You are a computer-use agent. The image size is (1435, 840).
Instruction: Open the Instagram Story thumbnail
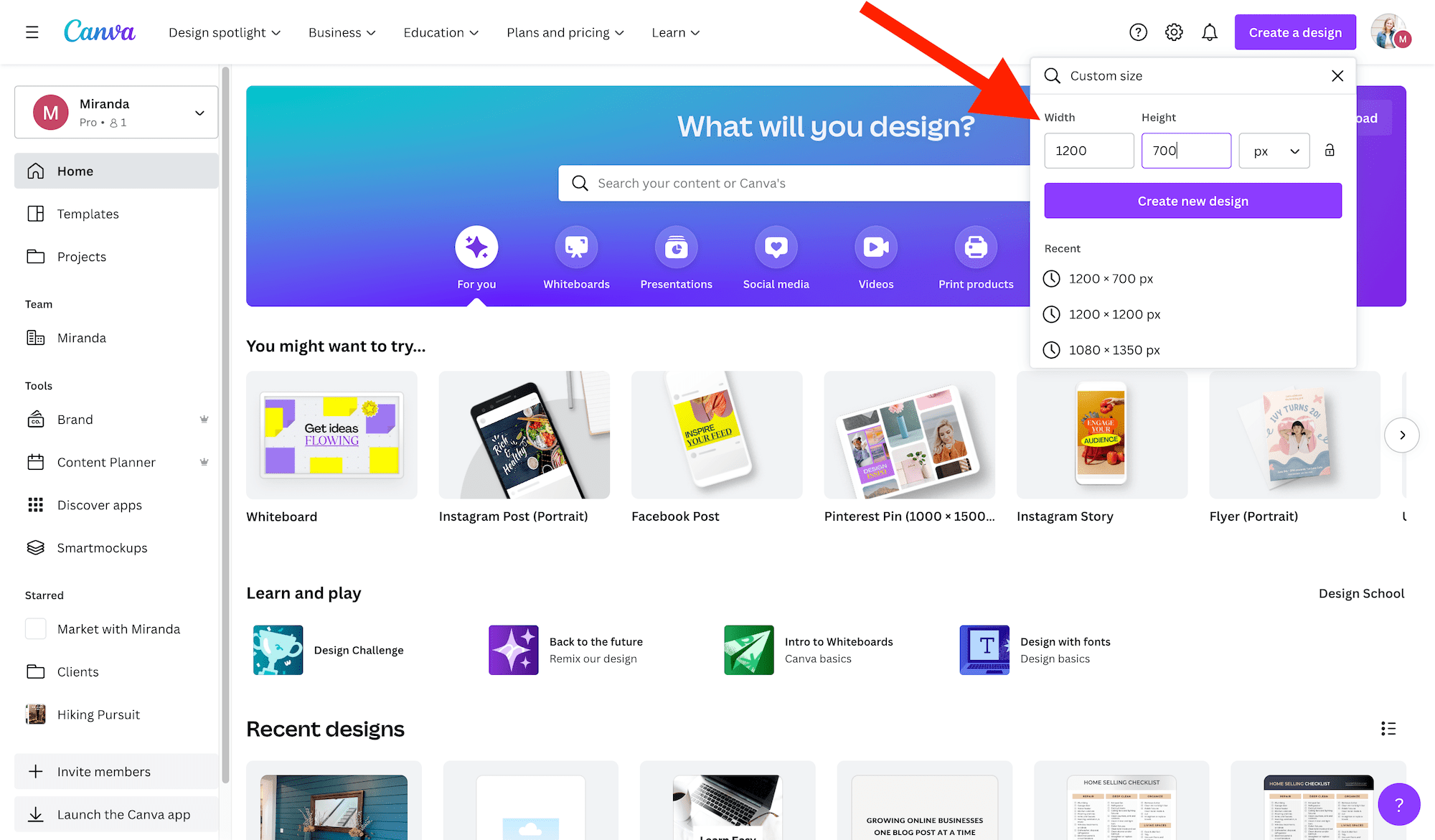coord(1102,435)
